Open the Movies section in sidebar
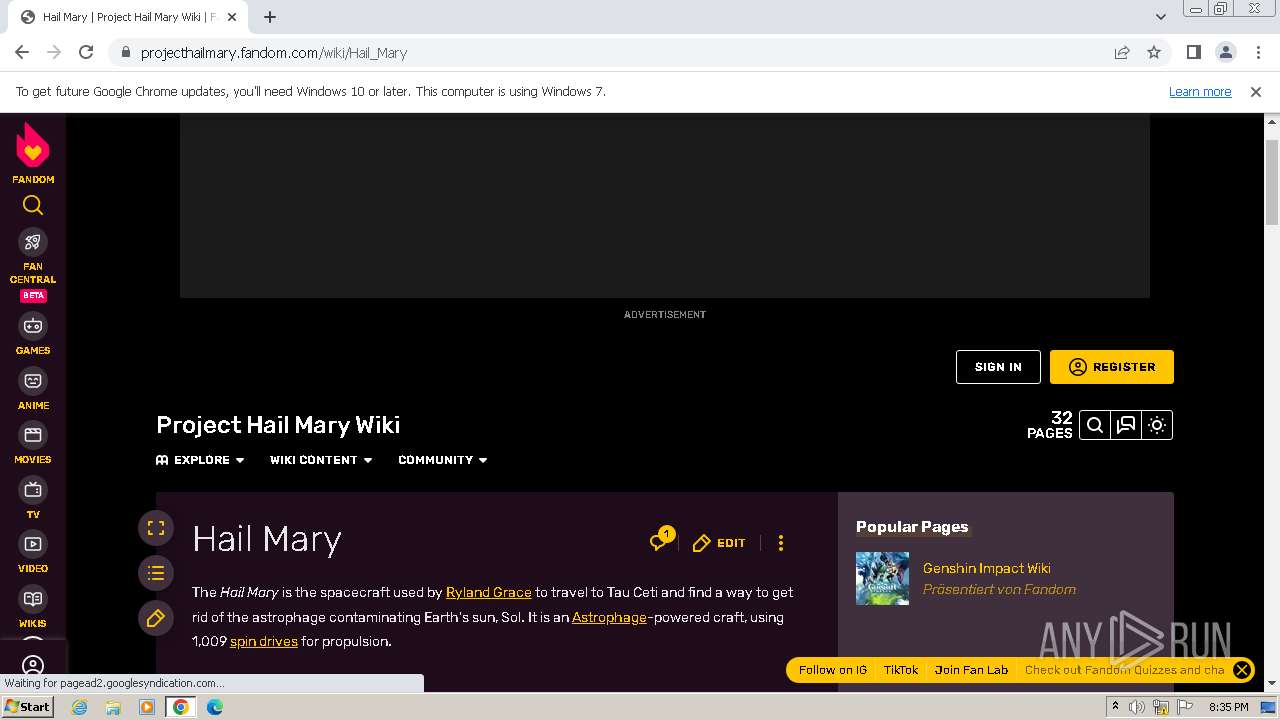The width and height of the screenshot is (1280, 720). [x=33, y=444]
